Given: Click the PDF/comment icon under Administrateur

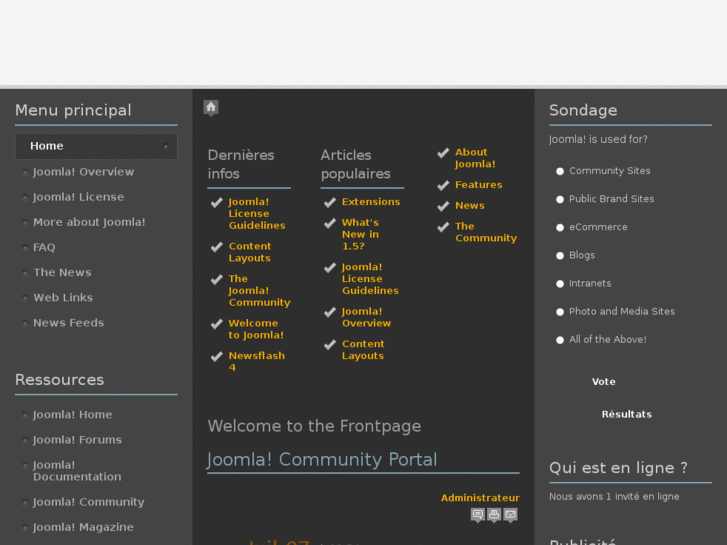Looking at the screenshot, I should point(478,515).
